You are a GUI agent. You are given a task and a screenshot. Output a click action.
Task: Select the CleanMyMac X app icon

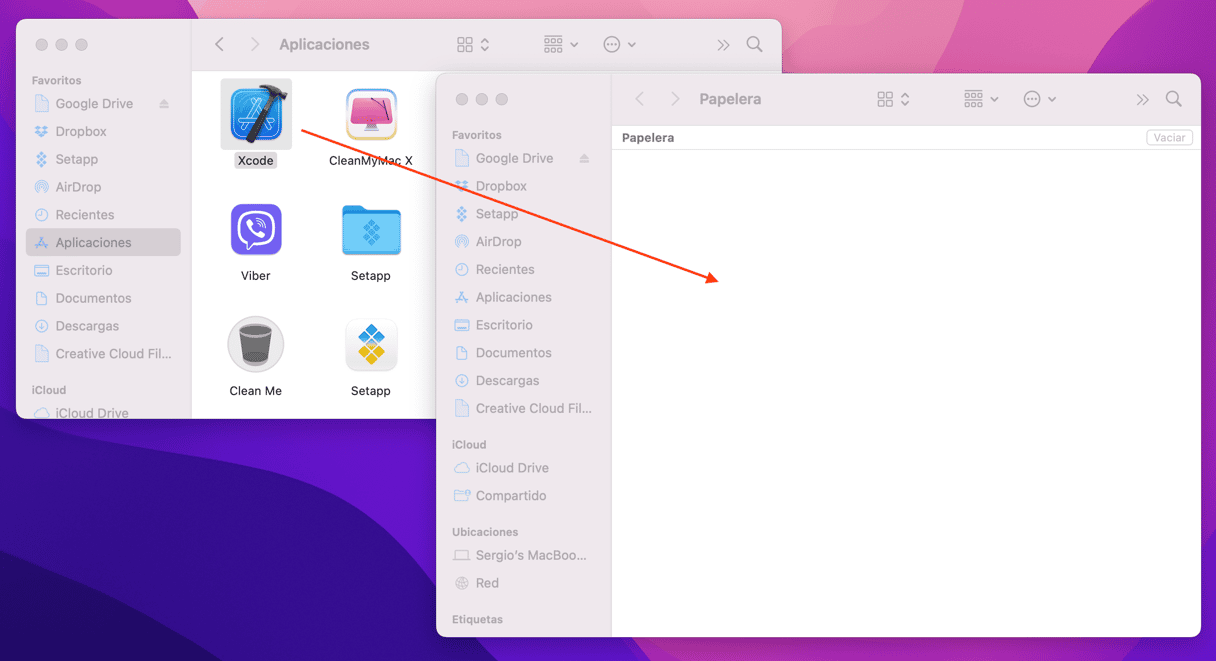pyautogui.click(x=371, y=114)
